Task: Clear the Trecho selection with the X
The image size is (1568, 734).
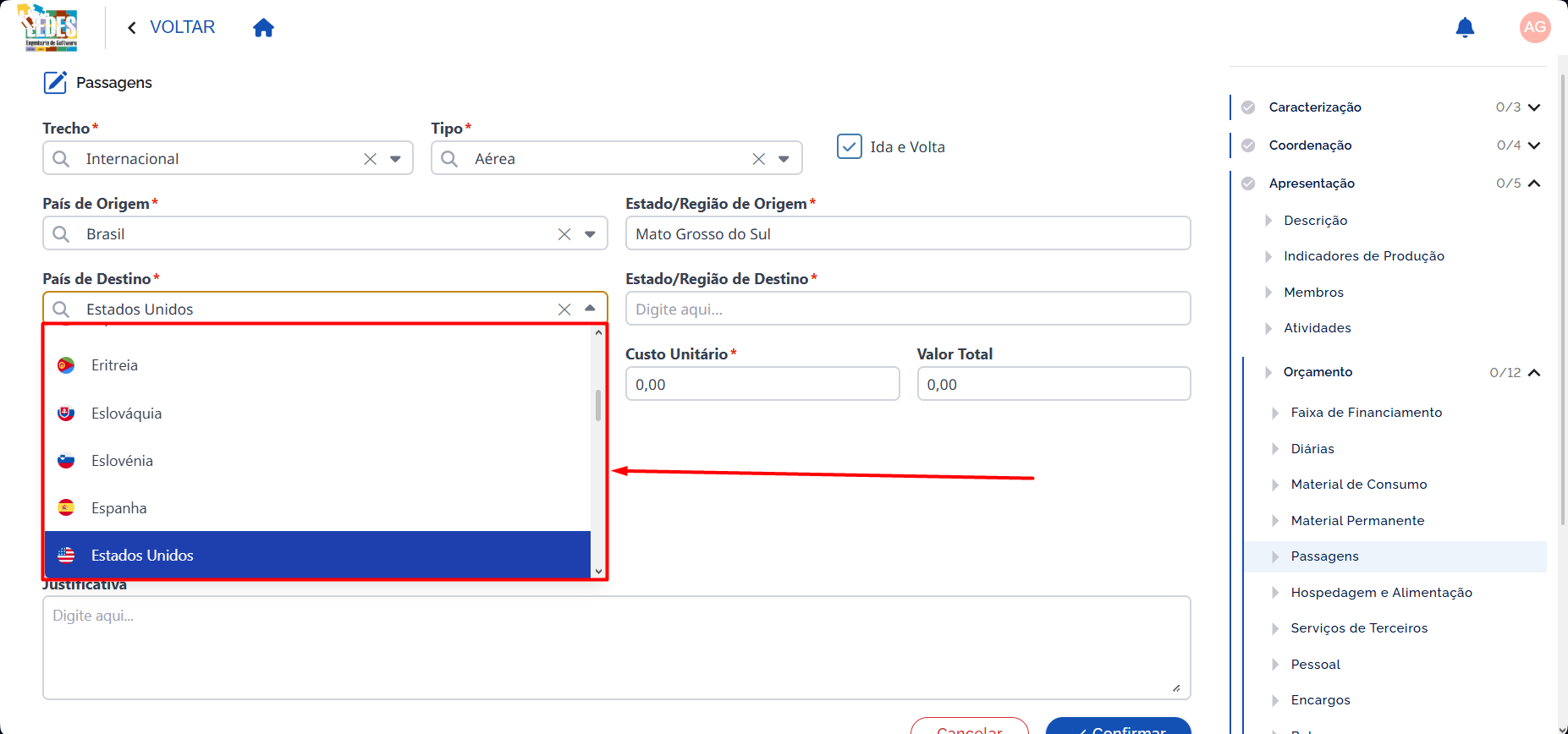Action: (x=370, y=159)
